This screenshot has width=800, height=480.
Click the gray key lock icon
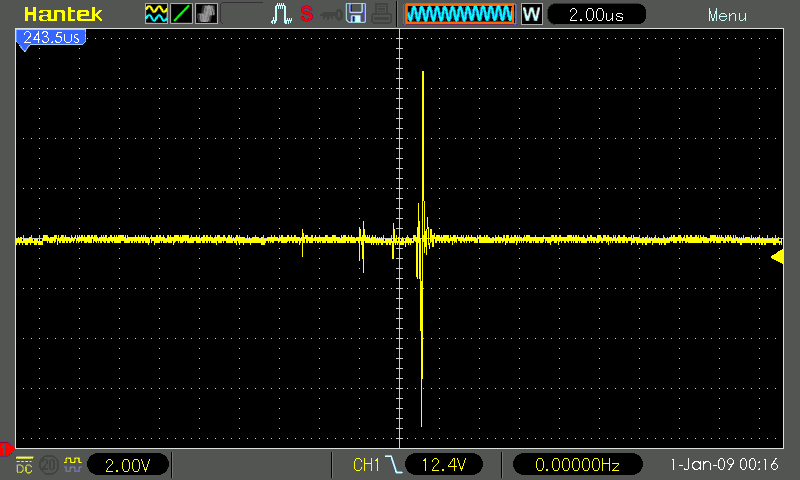pos(332,15)
